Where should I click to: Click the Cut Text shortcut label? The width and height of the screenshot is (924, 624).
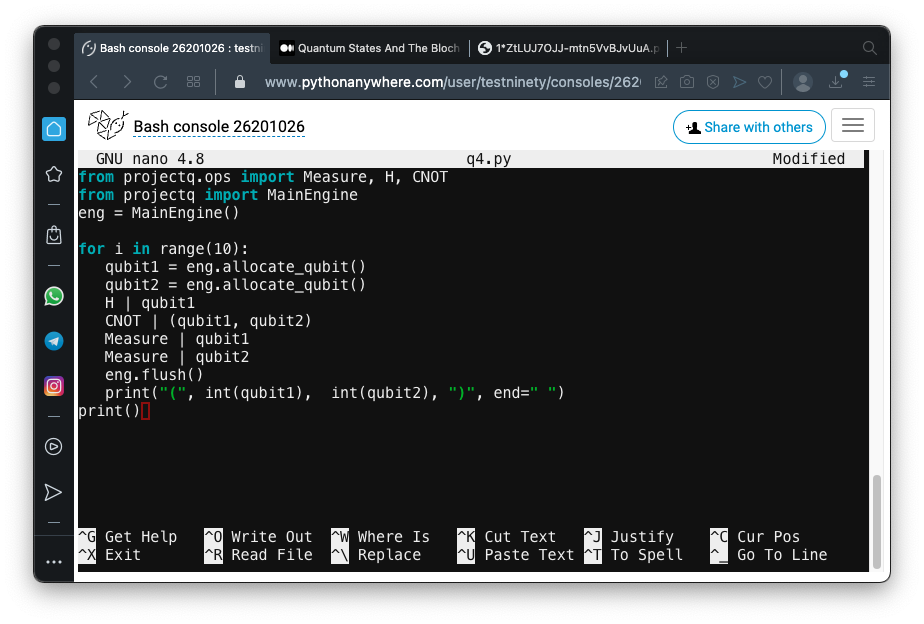(x=520, y=537)
